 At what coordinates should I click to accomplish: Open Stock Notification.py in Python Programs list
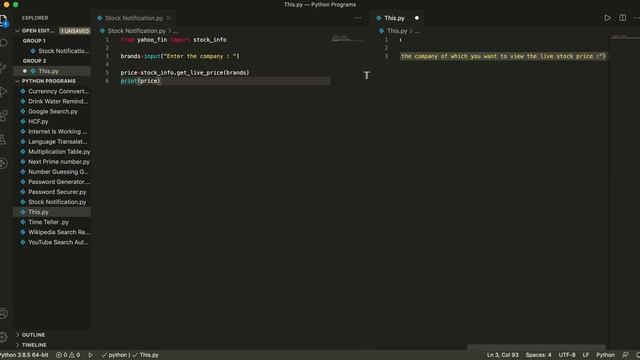pos(57,202)
